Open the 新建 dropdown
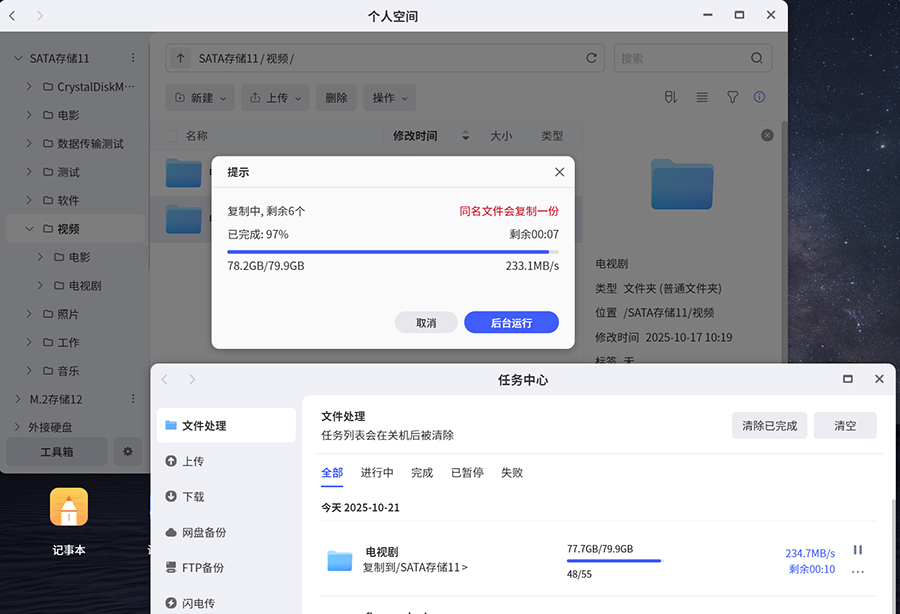This screenshot has height=614, width=900. [x=200, y=98]
